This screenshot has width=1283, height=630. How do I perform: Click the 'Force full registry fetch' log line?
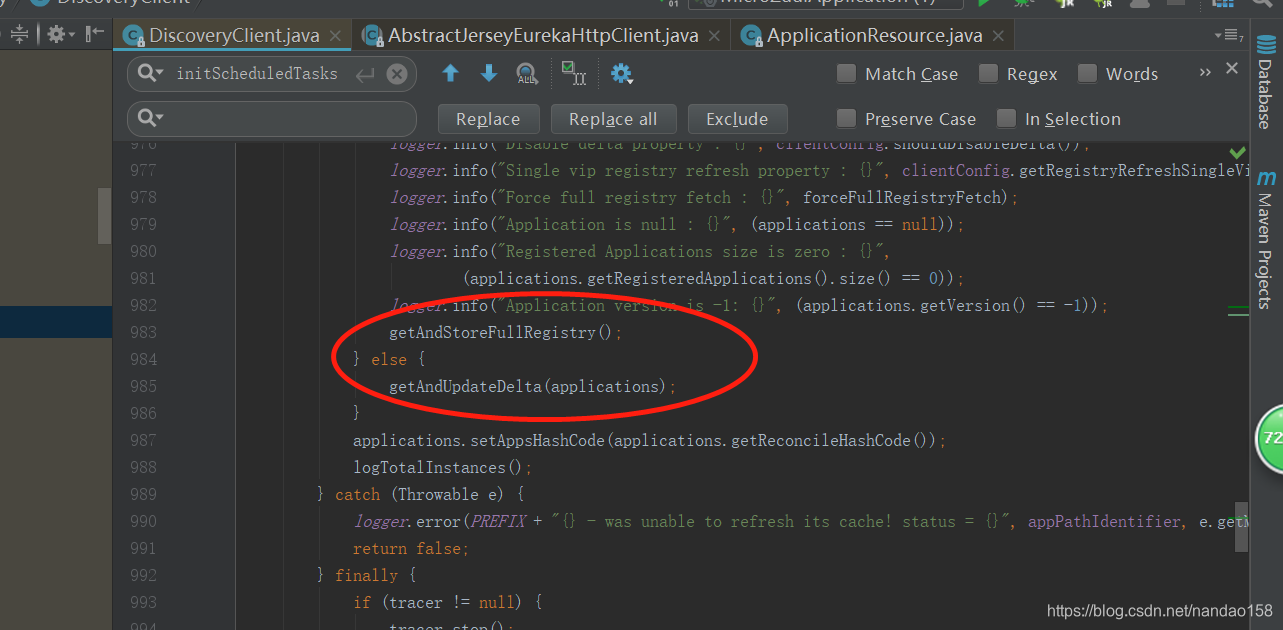[704, 197]
